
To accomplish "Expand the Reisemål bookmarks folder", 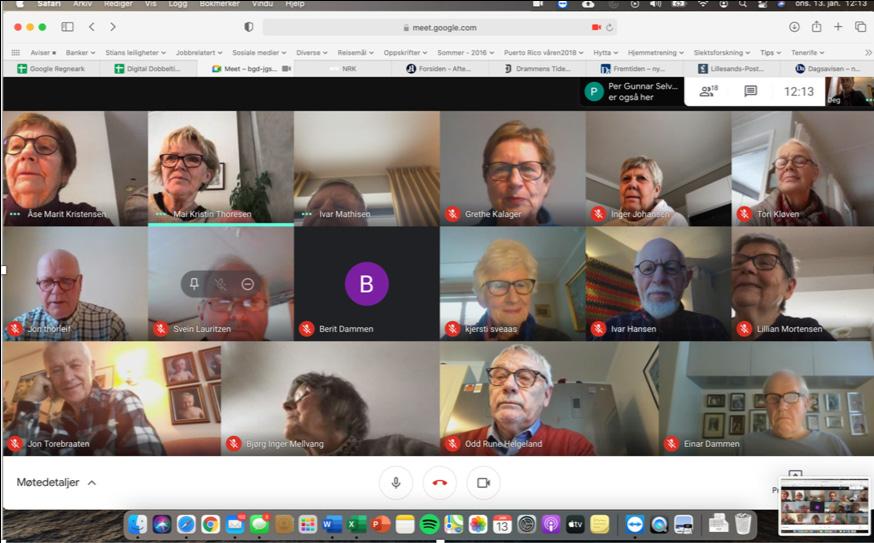I will [x=356, y=52].
